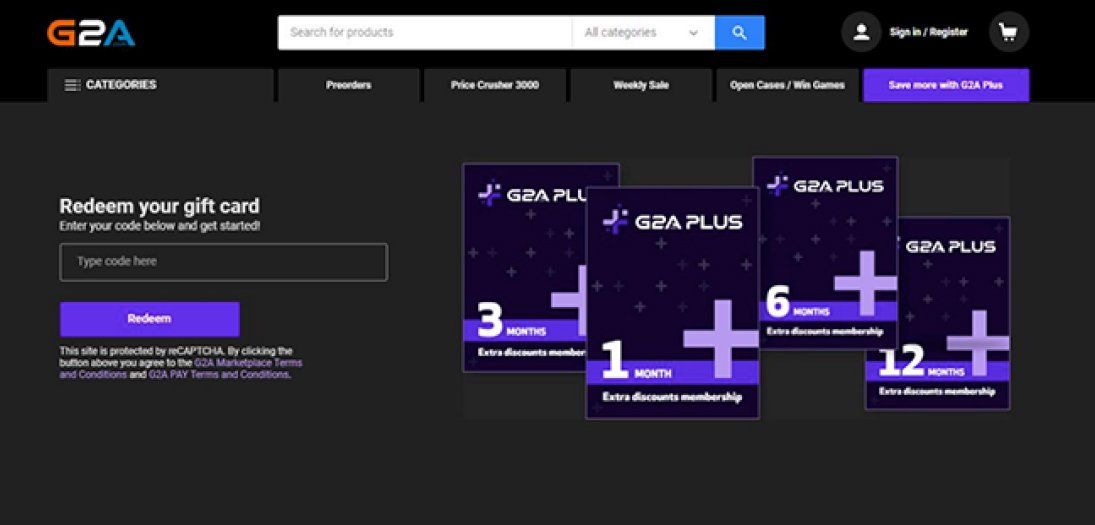Click the G2A logo

pos(91,33)
